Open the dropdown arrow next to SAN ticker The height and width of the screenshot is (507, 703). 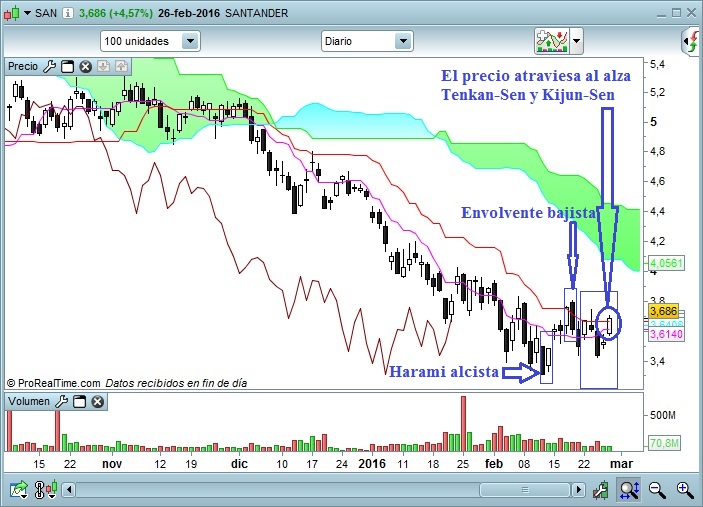tap(27, 13)
